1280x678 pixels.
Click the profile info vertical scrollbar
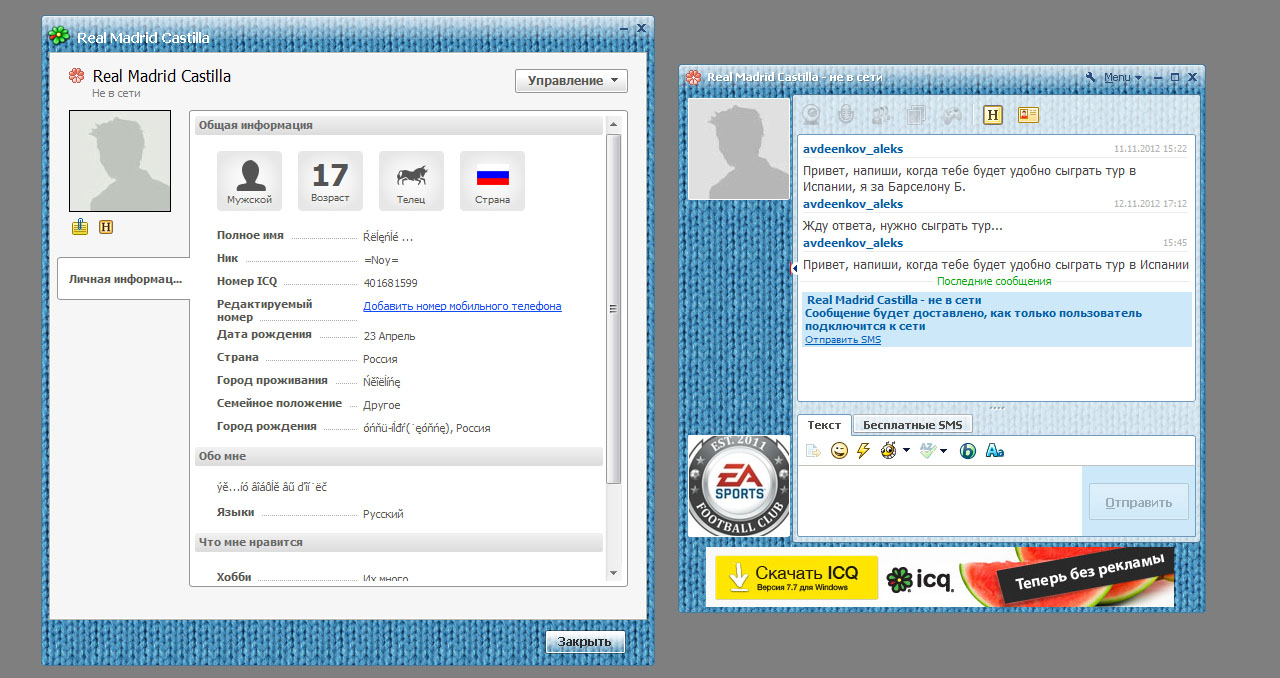(614, 310)
